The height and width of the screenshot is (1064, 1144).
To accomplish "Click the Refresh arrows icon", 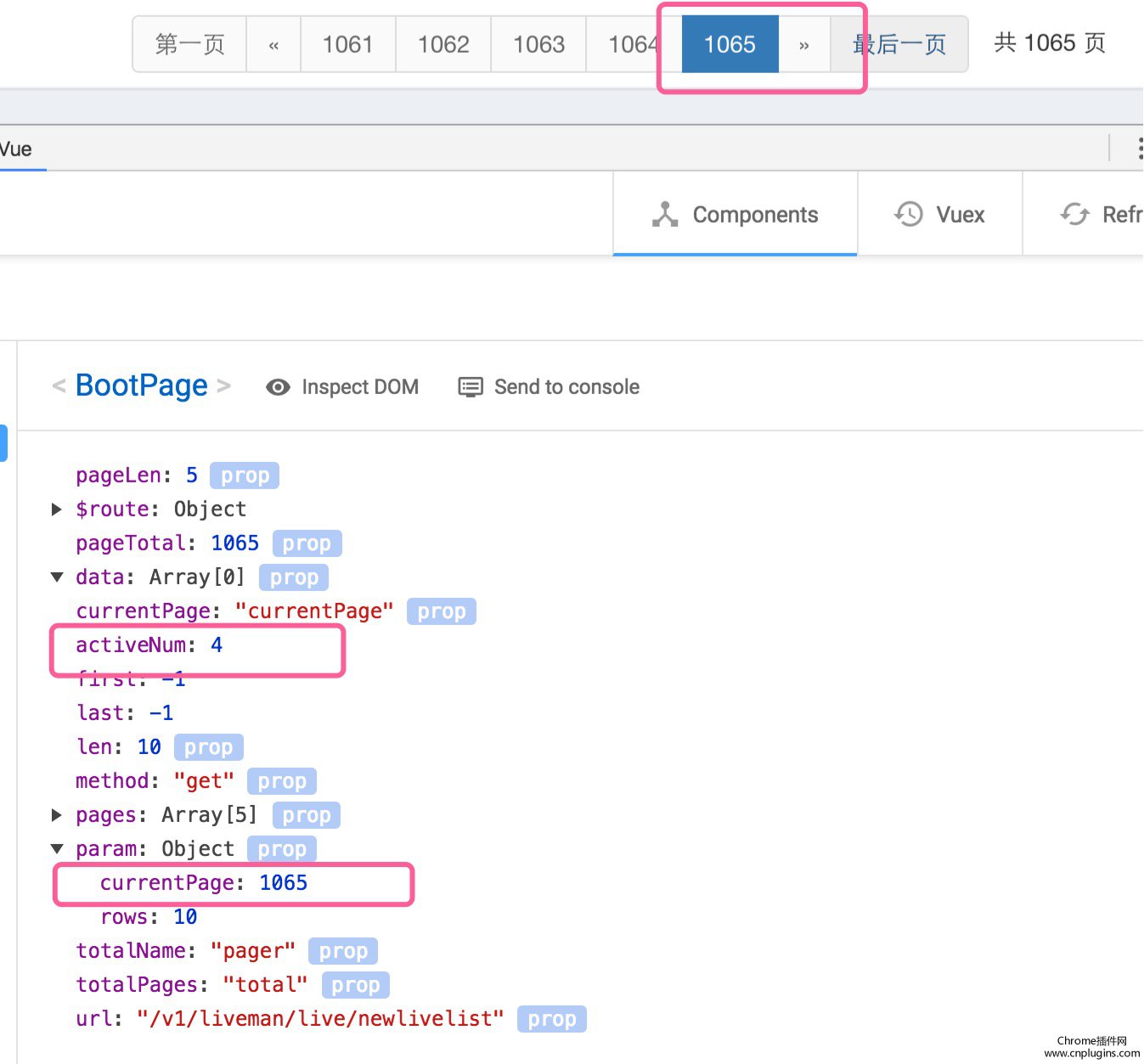I will [x=1074, y=214].
